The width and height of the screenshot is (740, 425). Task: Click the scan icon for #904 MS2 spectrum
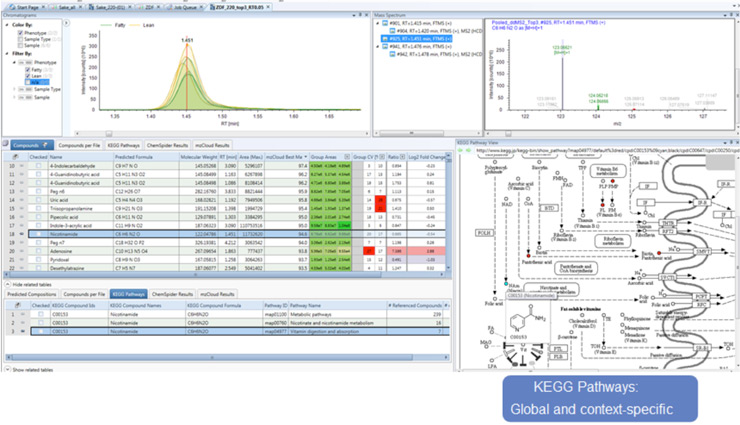coord(392,31)
